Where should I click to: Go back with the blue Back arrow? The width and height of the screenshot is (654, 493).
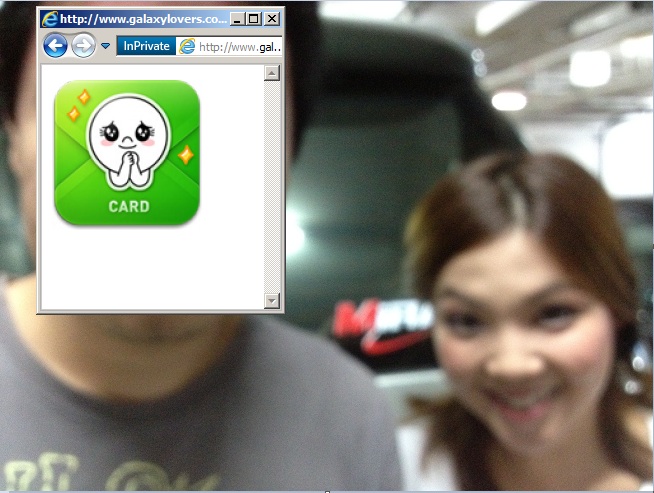click(55, 45)
